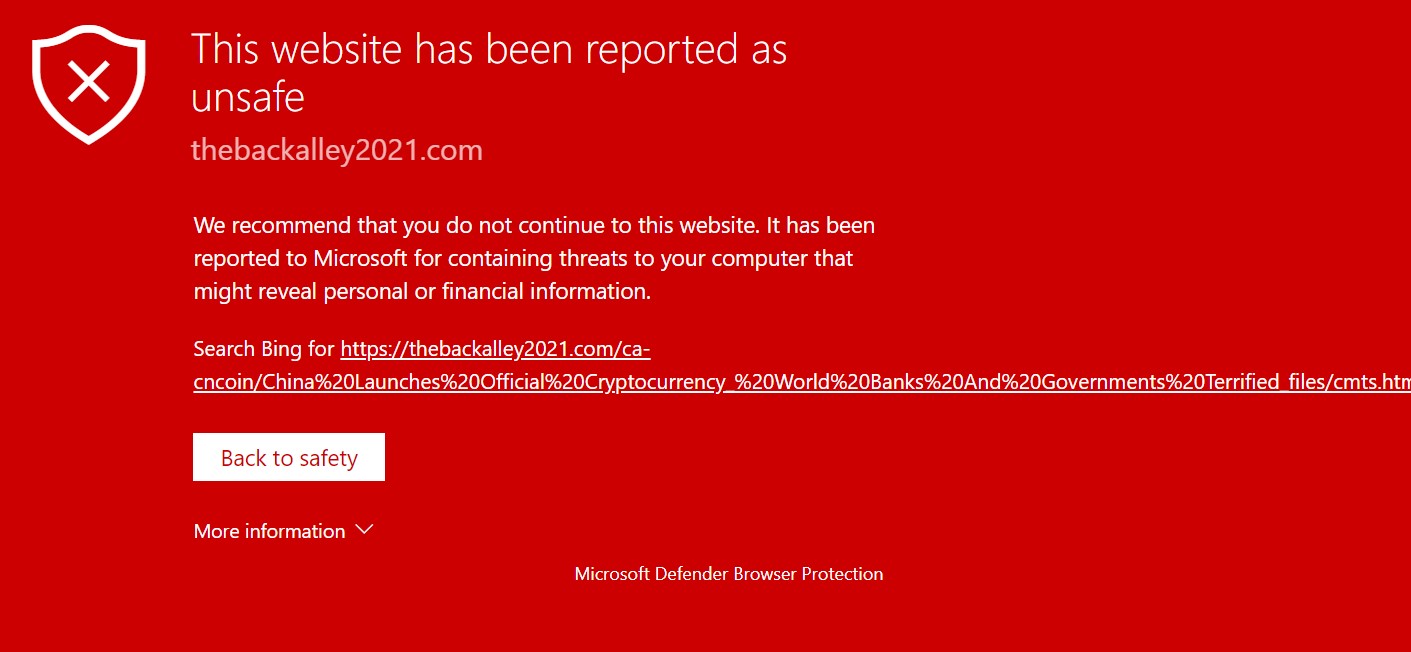This screenshot has height=652, width=1411.
Task: Click the second line of the underlined URL
Action: pyautogui.click(x=802, y=382)
